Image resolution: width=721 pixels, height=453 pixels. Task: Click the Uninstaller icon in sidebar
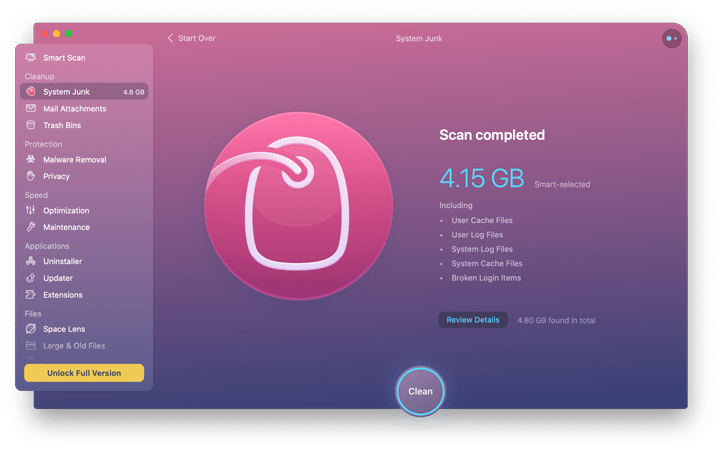31,261
